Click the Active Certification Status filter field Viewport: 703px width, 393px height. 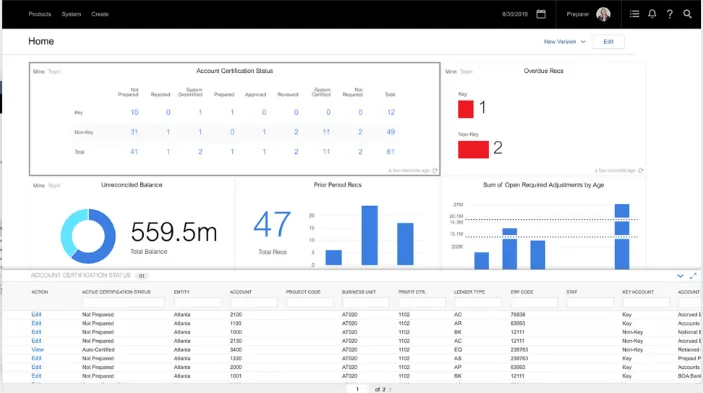(x=123, y=303)
